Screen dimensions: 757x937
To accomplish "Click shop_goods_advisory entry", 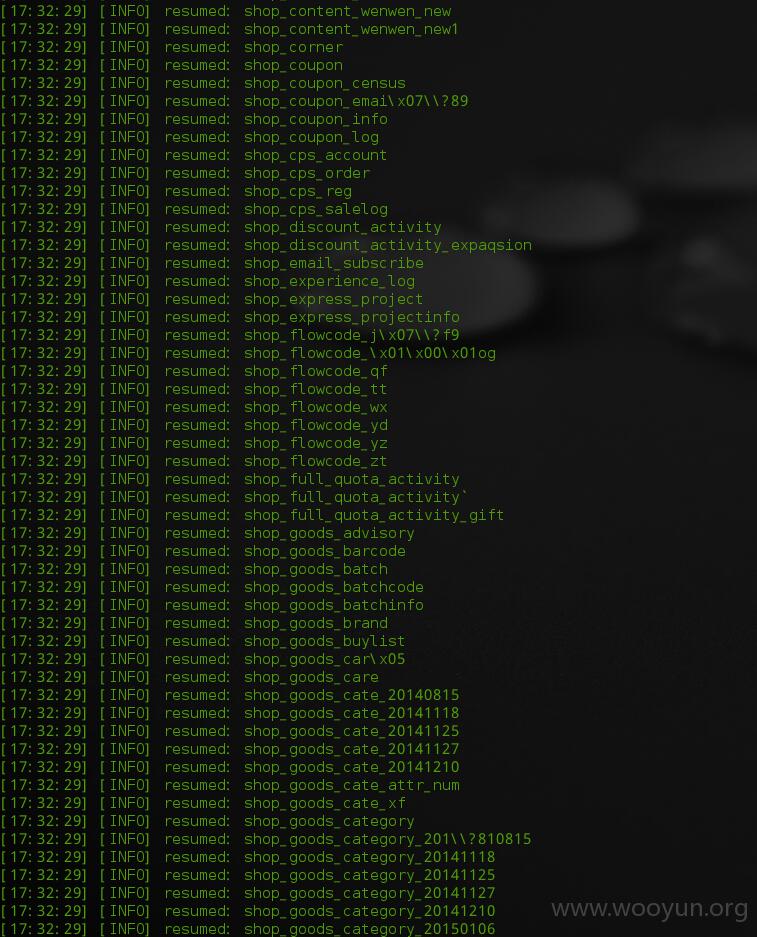I will (329, 533).
